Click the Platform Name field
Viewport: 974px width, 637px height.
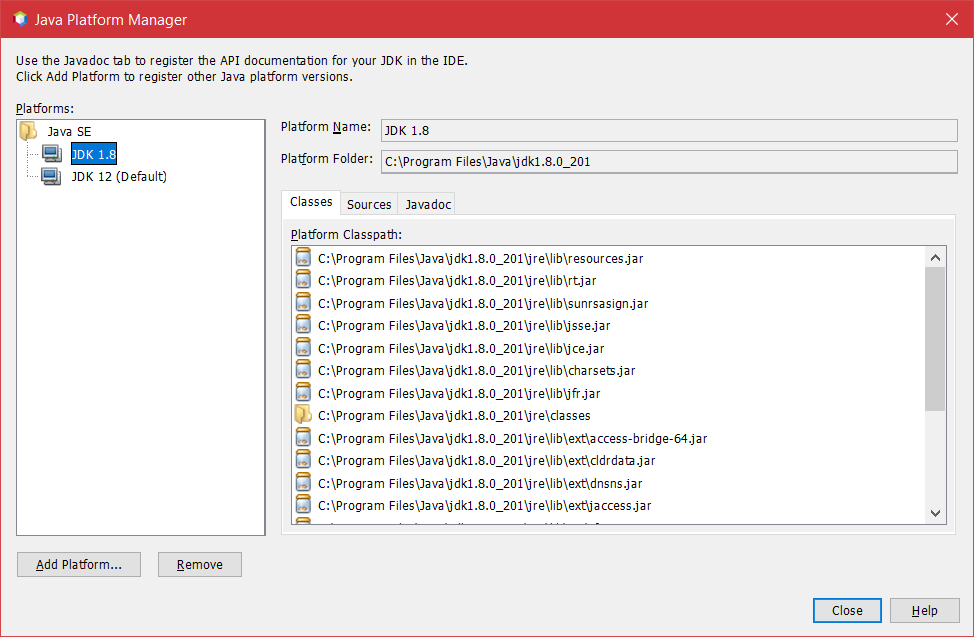tap(668, 130)
